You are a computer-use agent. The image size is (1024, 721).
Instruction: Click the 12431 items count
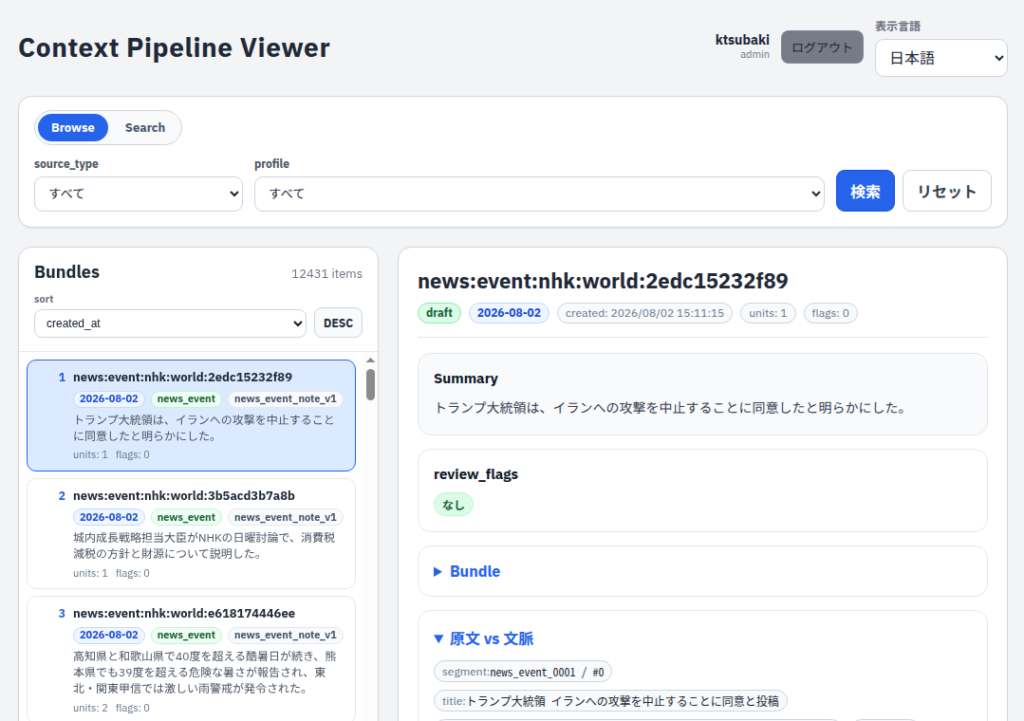pyautogui.click(x=327, y=274)
